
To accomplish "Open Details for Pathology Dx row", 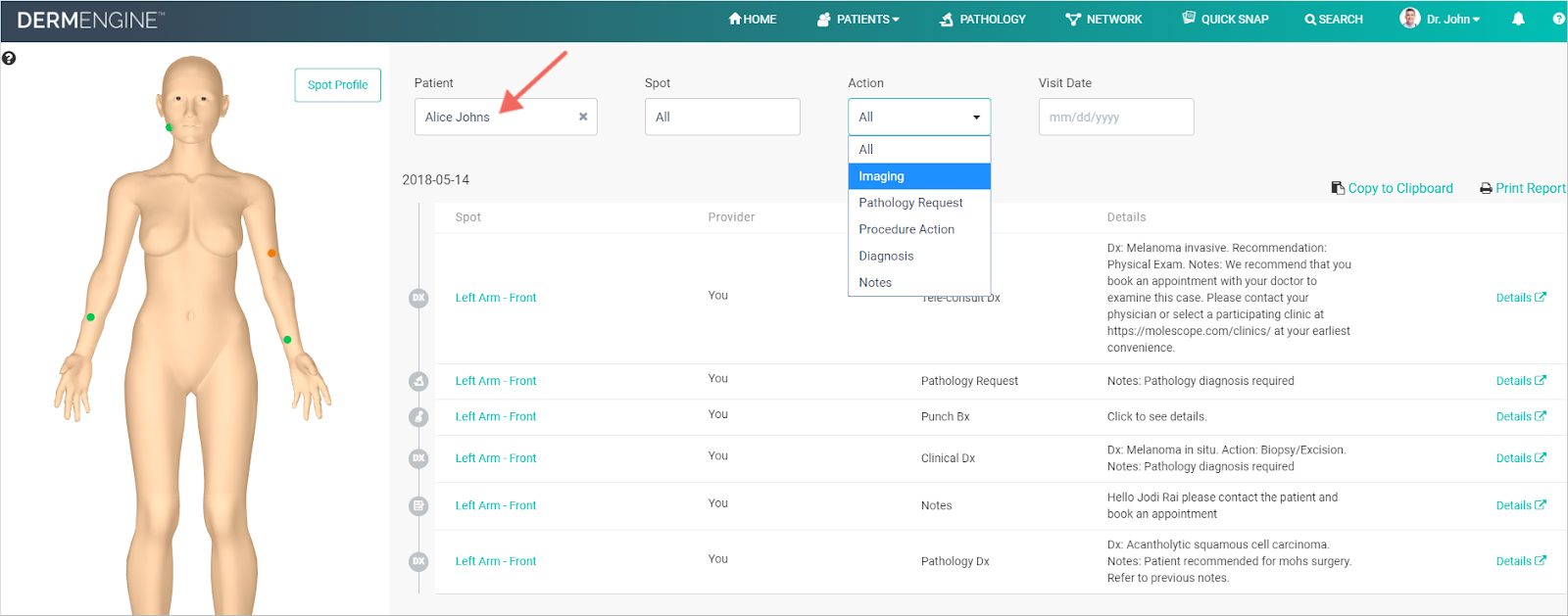I will [x=1520, y=561].
